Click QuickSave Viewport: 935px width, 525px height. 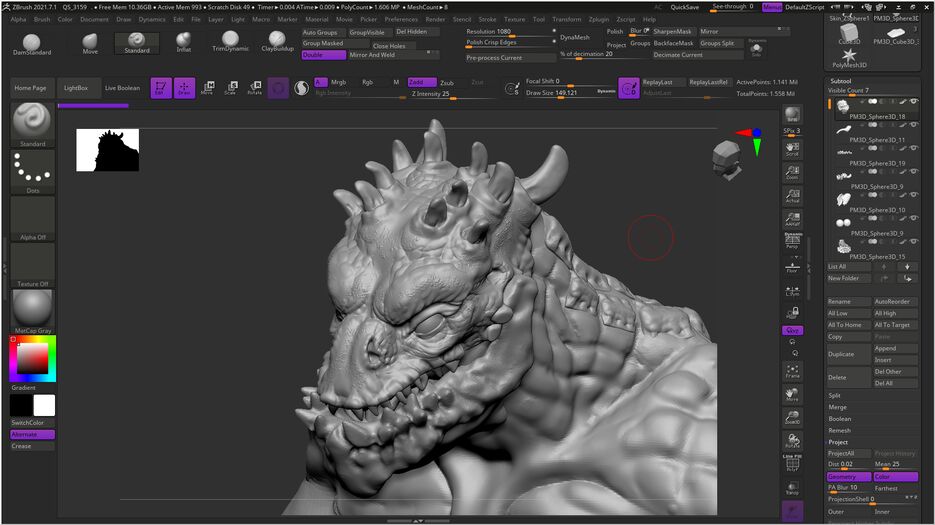point(685,7)
